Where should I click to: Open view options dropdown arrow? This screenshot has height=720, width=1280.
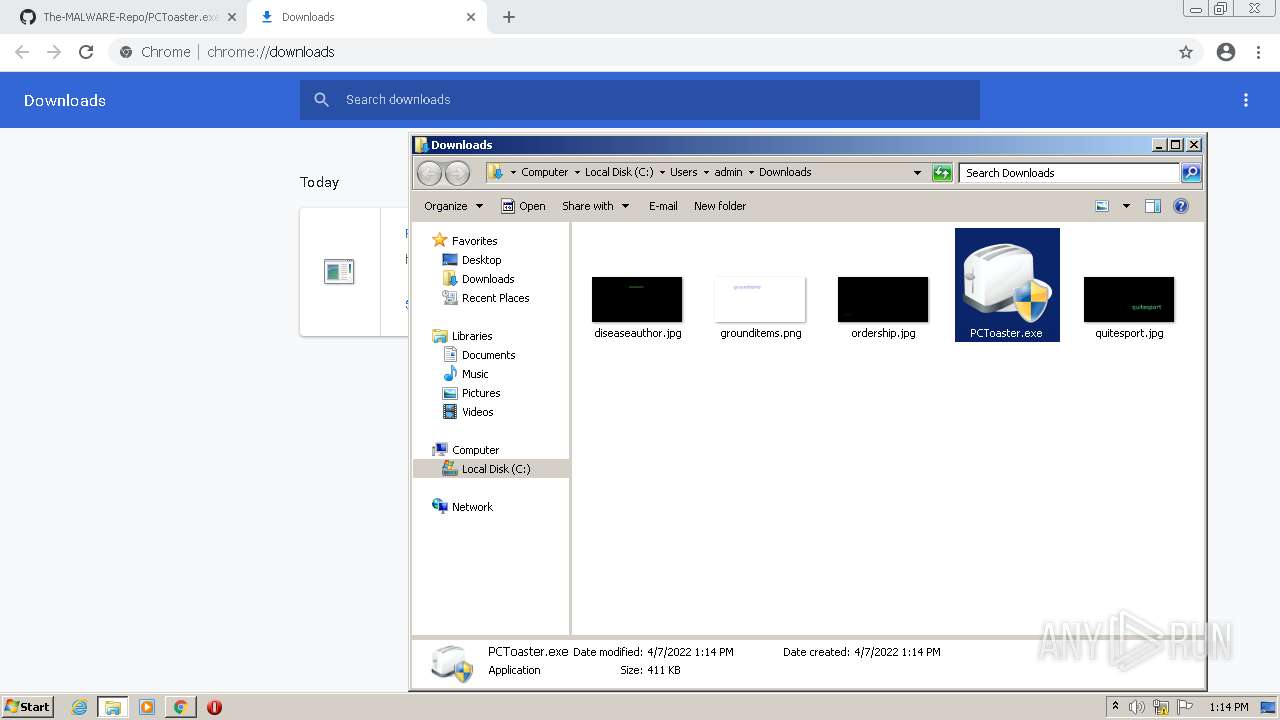[x=1126, y=206]
